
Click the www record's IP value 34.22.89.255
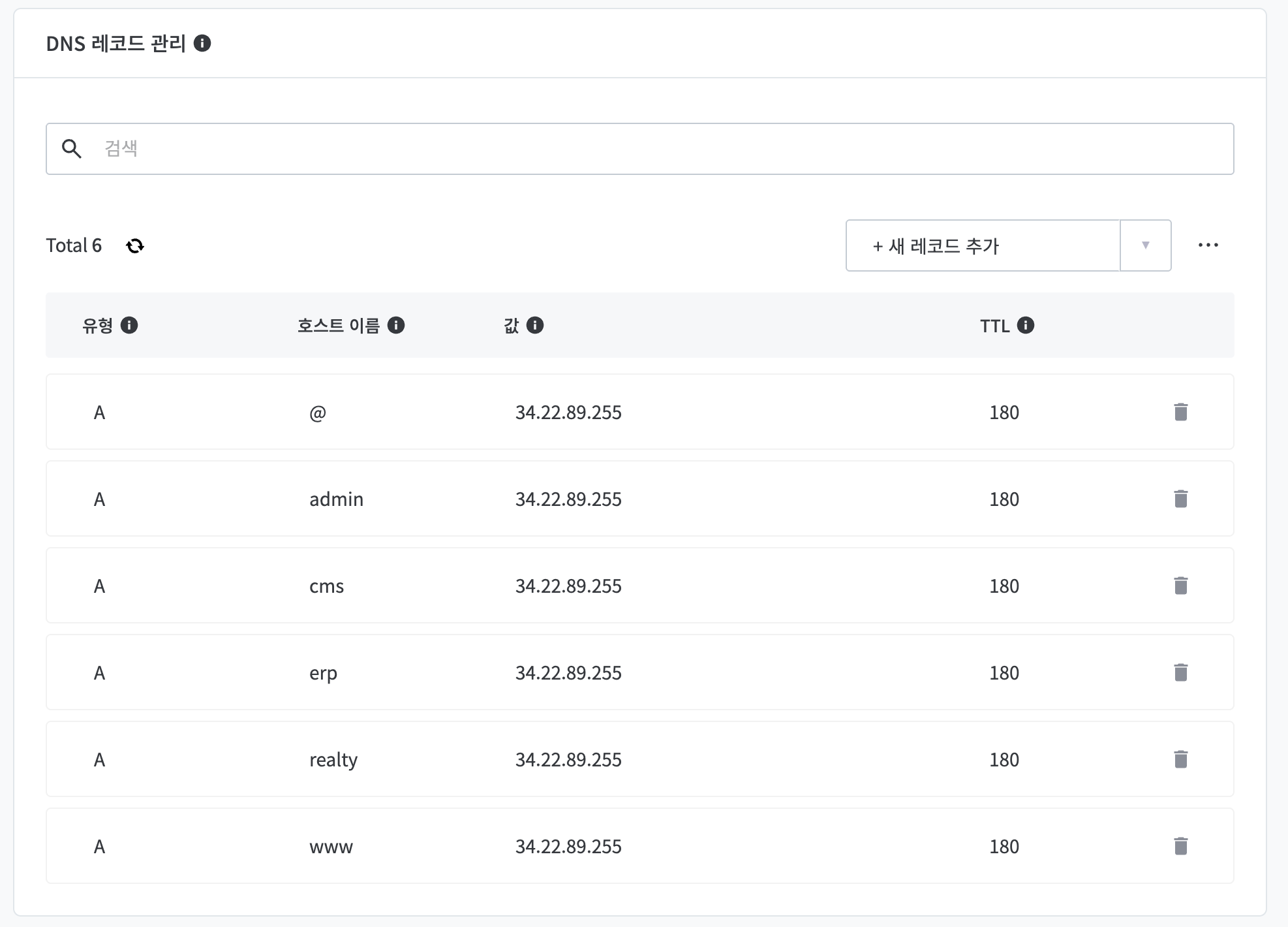point(568,847)
